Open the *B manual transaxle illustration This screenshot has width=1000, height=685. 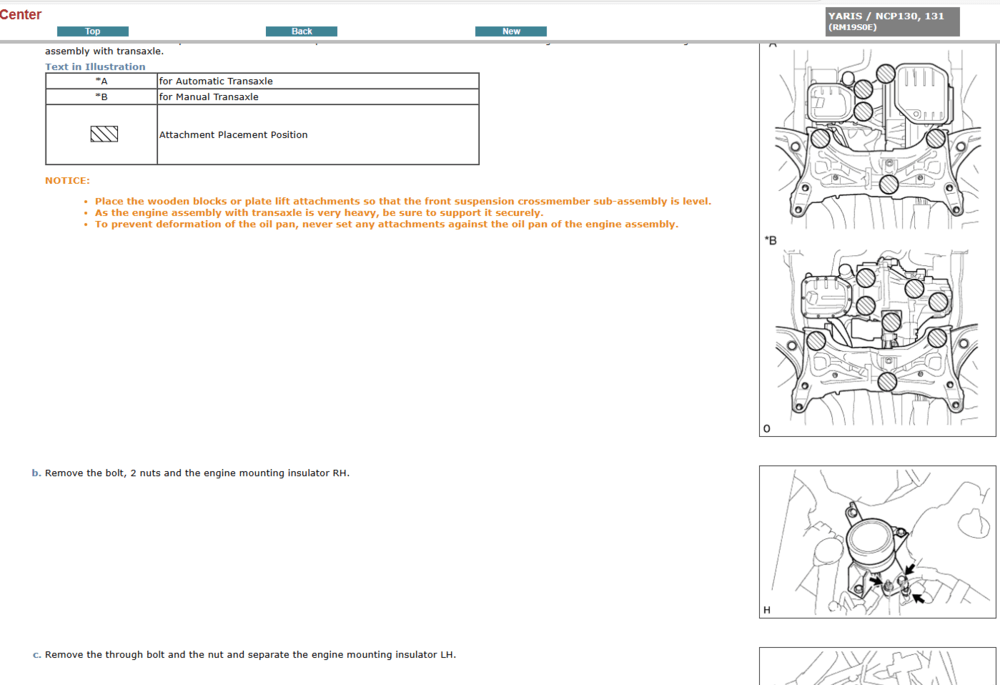(x=877, y=335)
